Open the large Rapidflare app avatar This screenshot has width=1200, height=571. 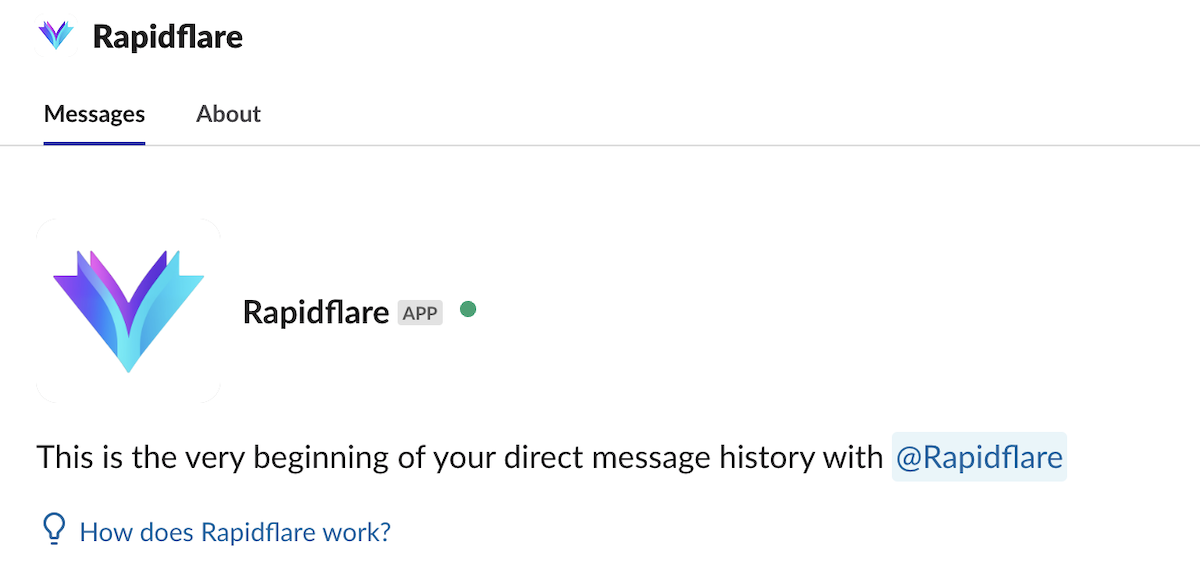click(128, 311)
